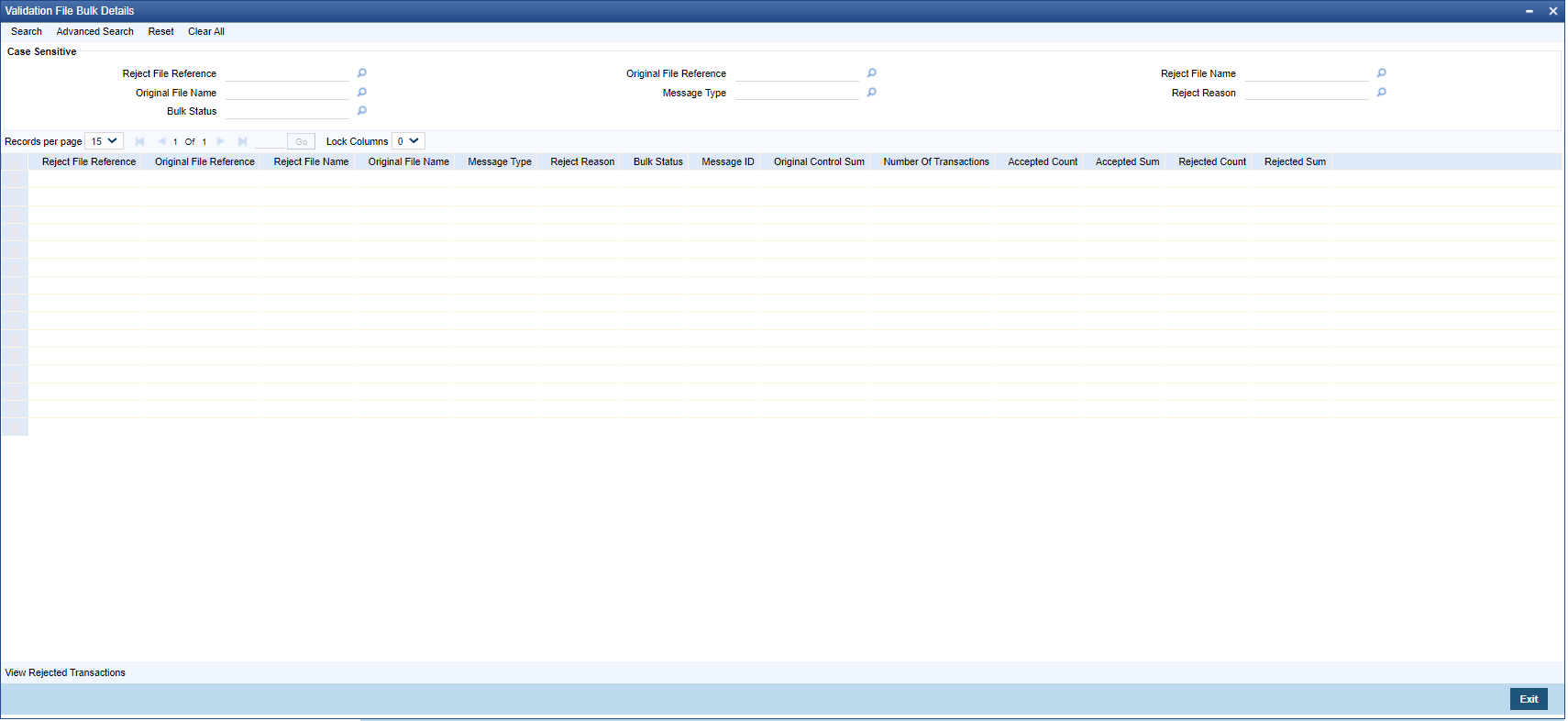Click the Message ID column header
The width and height of the screenshot is (1568, 721).
[x=728, y=161]
